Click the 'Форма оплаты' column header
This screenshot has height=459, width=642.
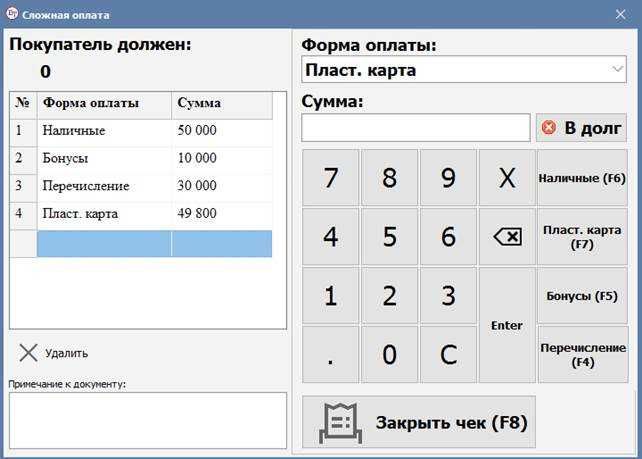click(x=104, y=103)
